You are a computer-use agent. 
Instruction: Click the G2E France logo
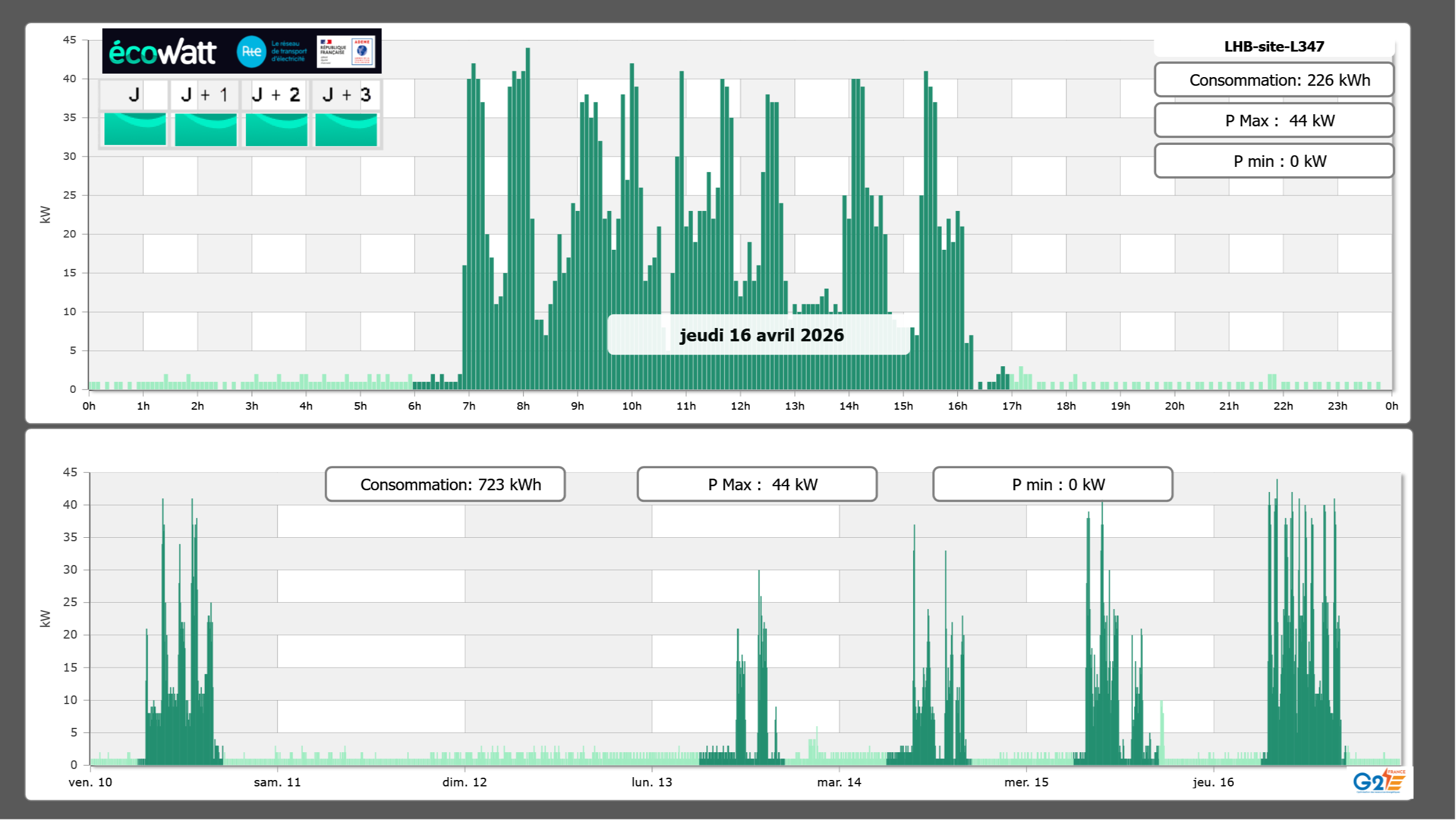pyautogui.click(x=1378, y=781)
